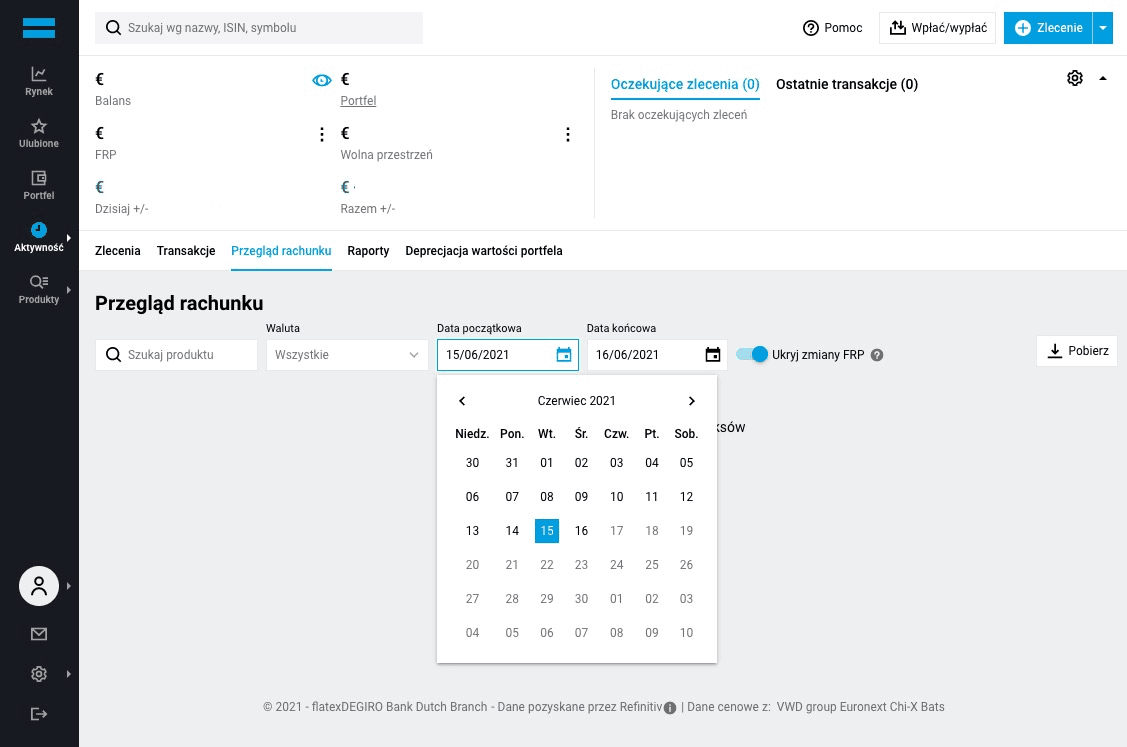The image size is (1127, 747).
Task: Collapse the account summary panel arrow
Action: (1103, 78)
